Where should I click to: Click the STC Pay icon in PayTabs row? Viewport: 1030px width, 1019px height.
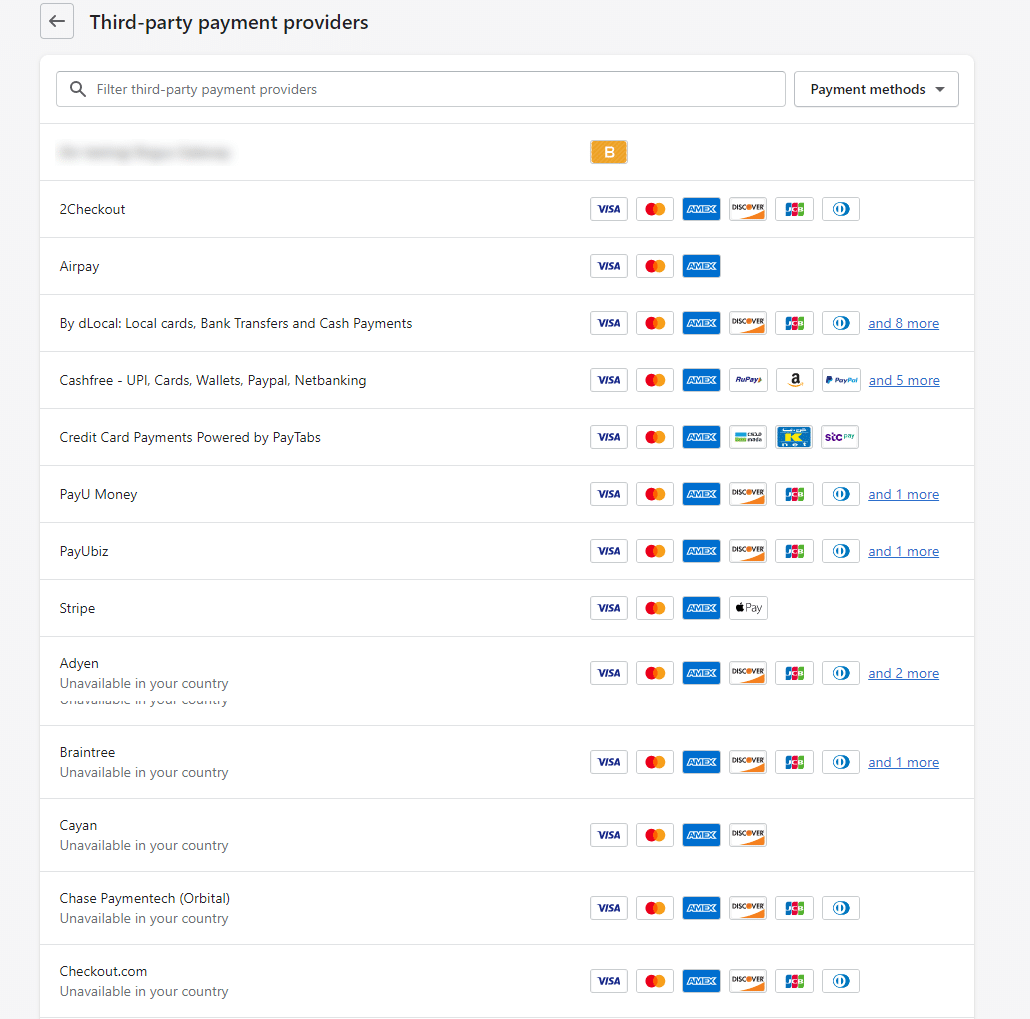click(840, 437)
